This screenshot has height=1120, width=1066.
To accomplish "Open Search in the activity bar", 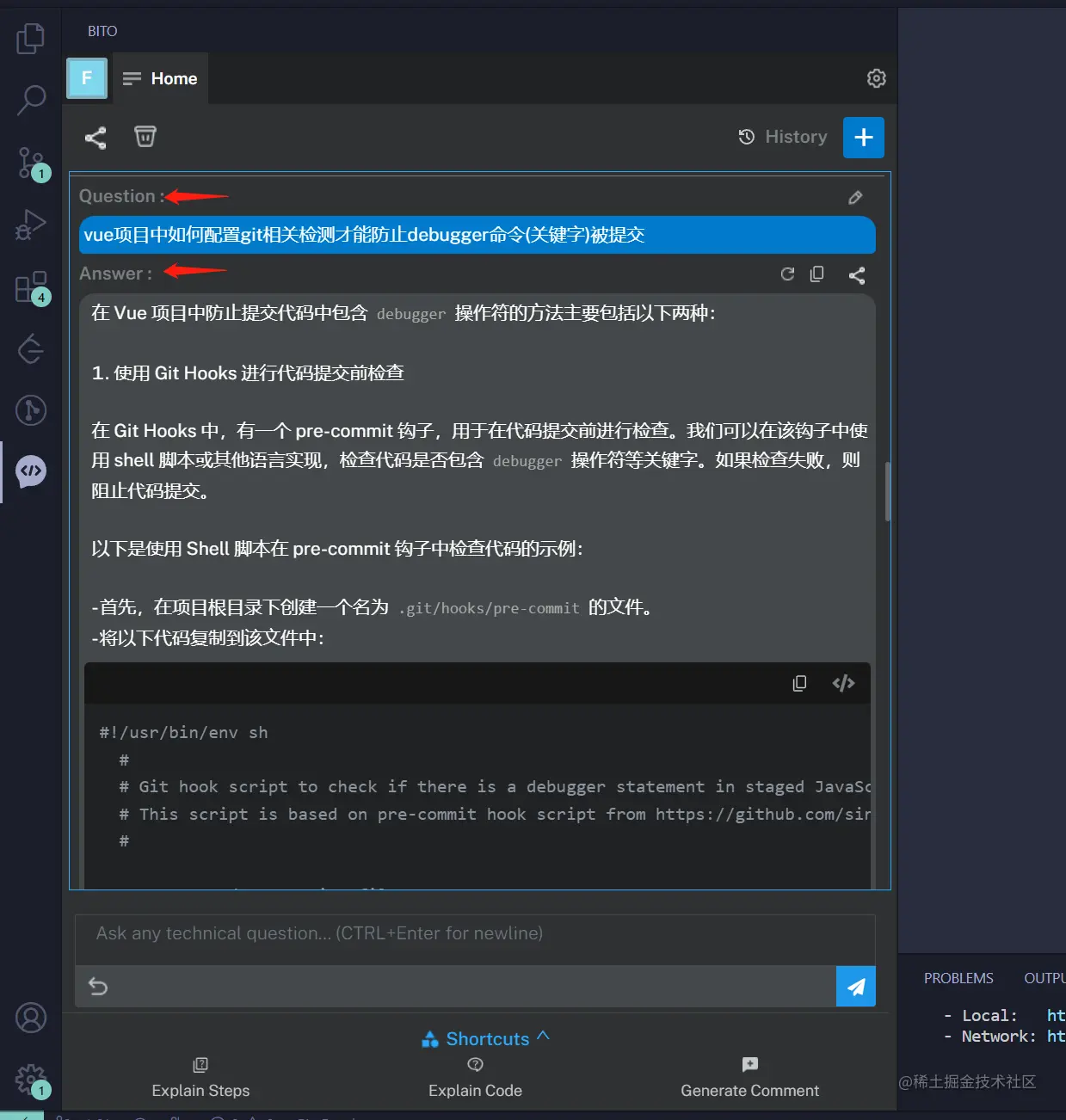I will pos(31,100).
